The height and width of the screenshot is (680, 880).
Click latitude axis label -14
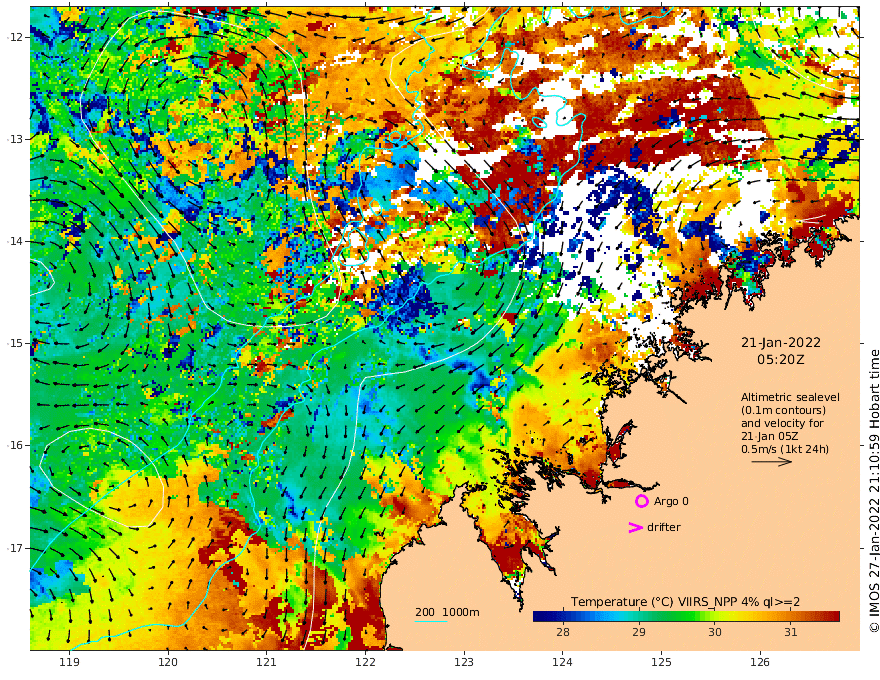click(x=16, y=241)
